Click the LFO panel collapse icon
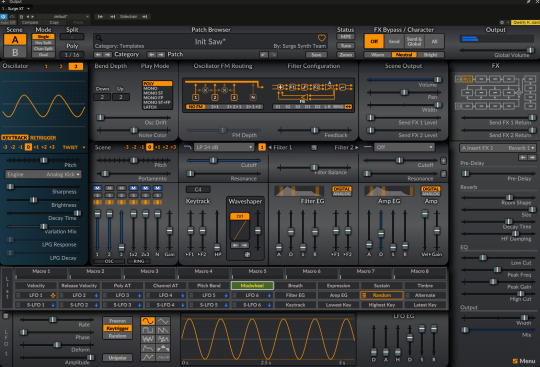Viewport: 540px width, 367px height. pyautogui.click(x=6, y=315)
